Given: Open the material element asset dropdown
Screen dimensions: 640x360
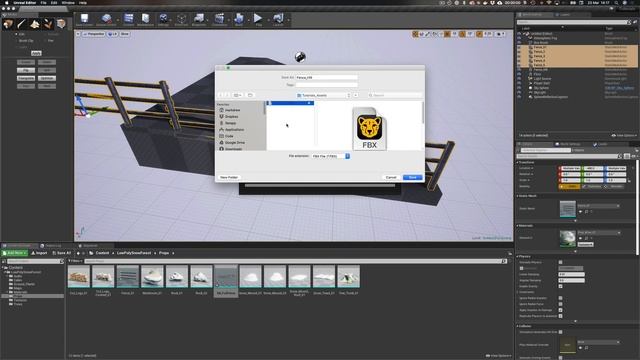Looking at the screenshot, I should (x=599, y=233).
